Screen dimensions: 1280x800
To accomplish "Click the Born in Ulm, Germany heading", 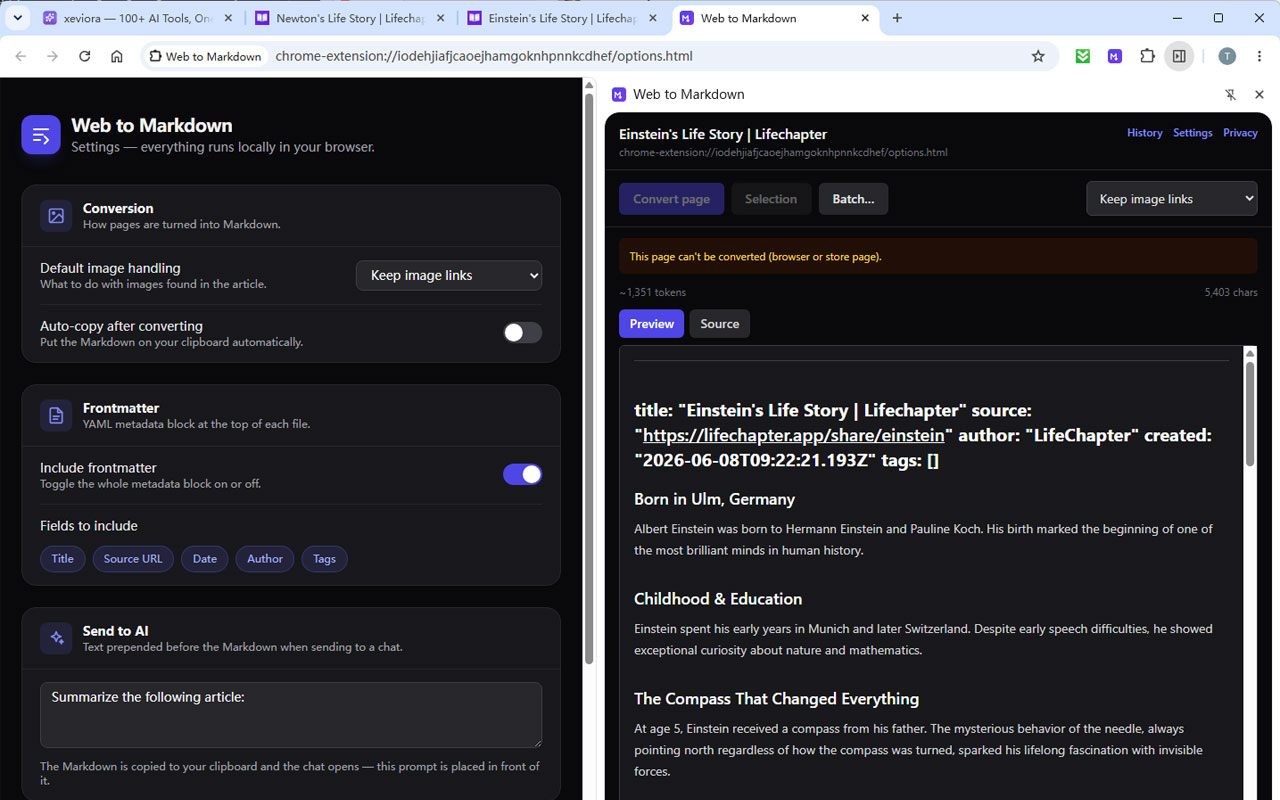I will 714,499.
